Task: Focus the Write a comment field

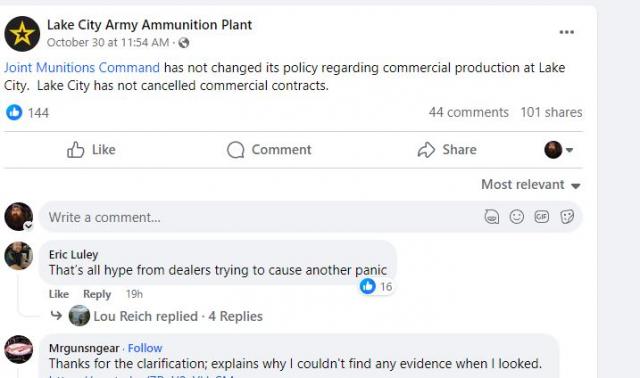Action: click(x=311, y=217)
